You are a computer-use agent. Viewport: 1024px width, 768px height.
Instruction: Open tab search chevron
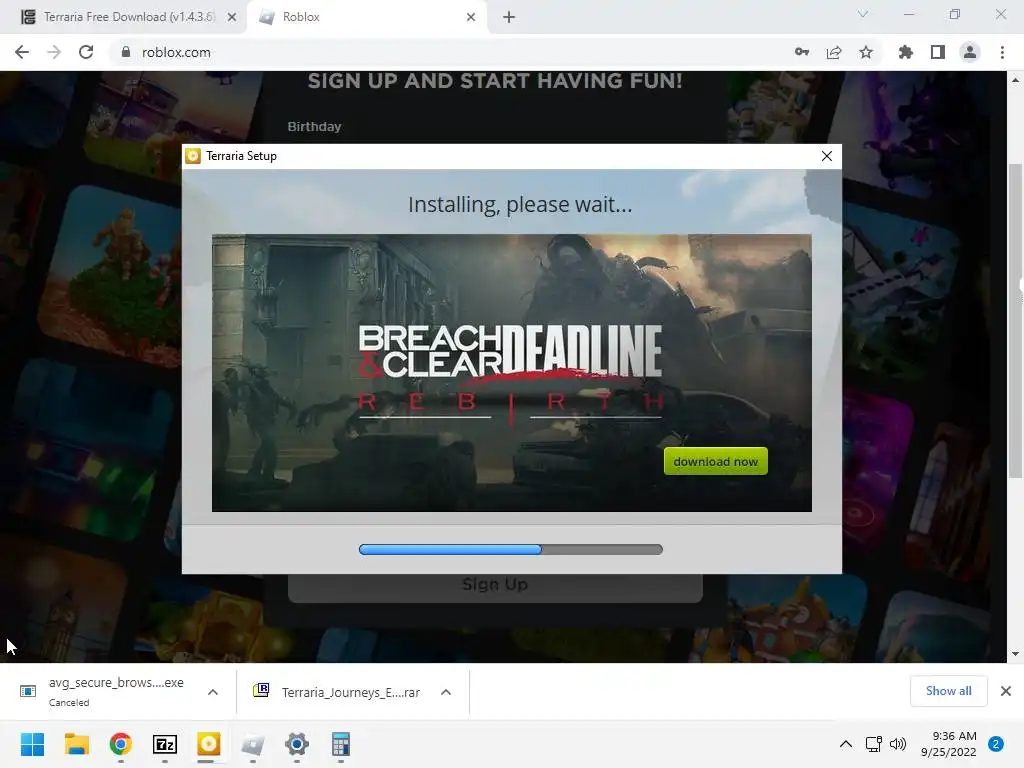(x=863, y=14)
